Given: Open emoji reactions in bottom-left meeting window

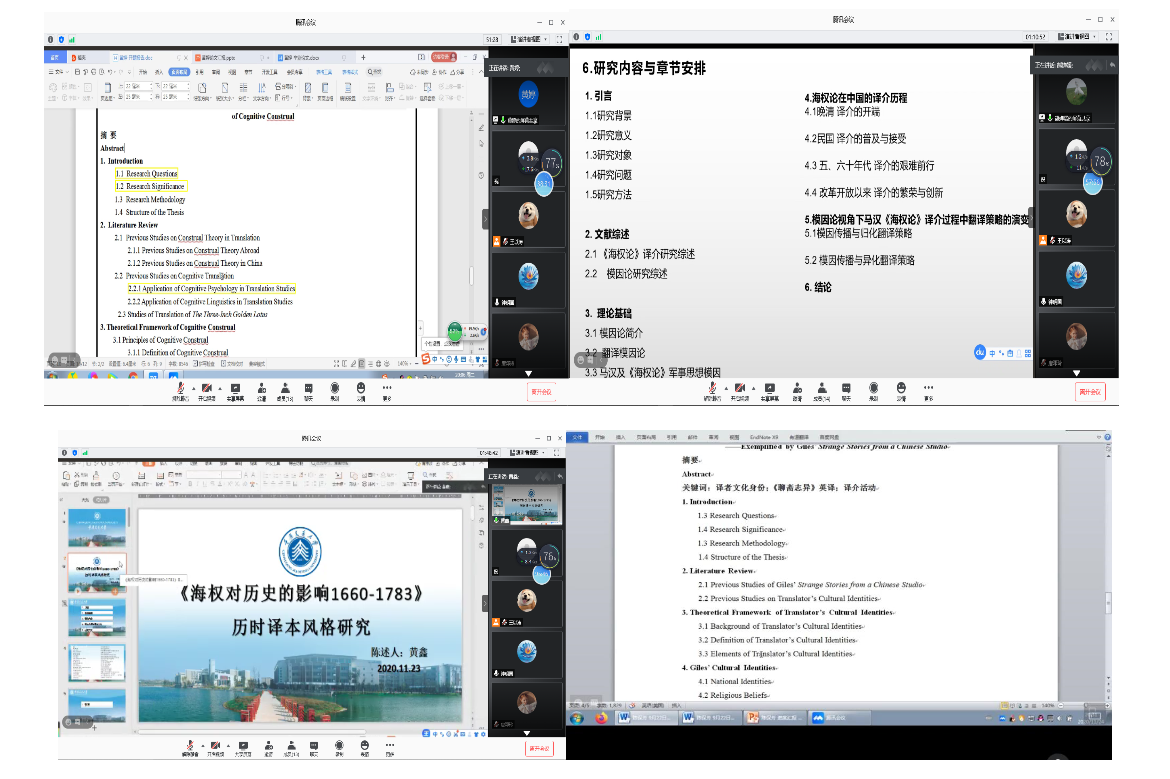Looking at the screenshot, I should 365,748.
